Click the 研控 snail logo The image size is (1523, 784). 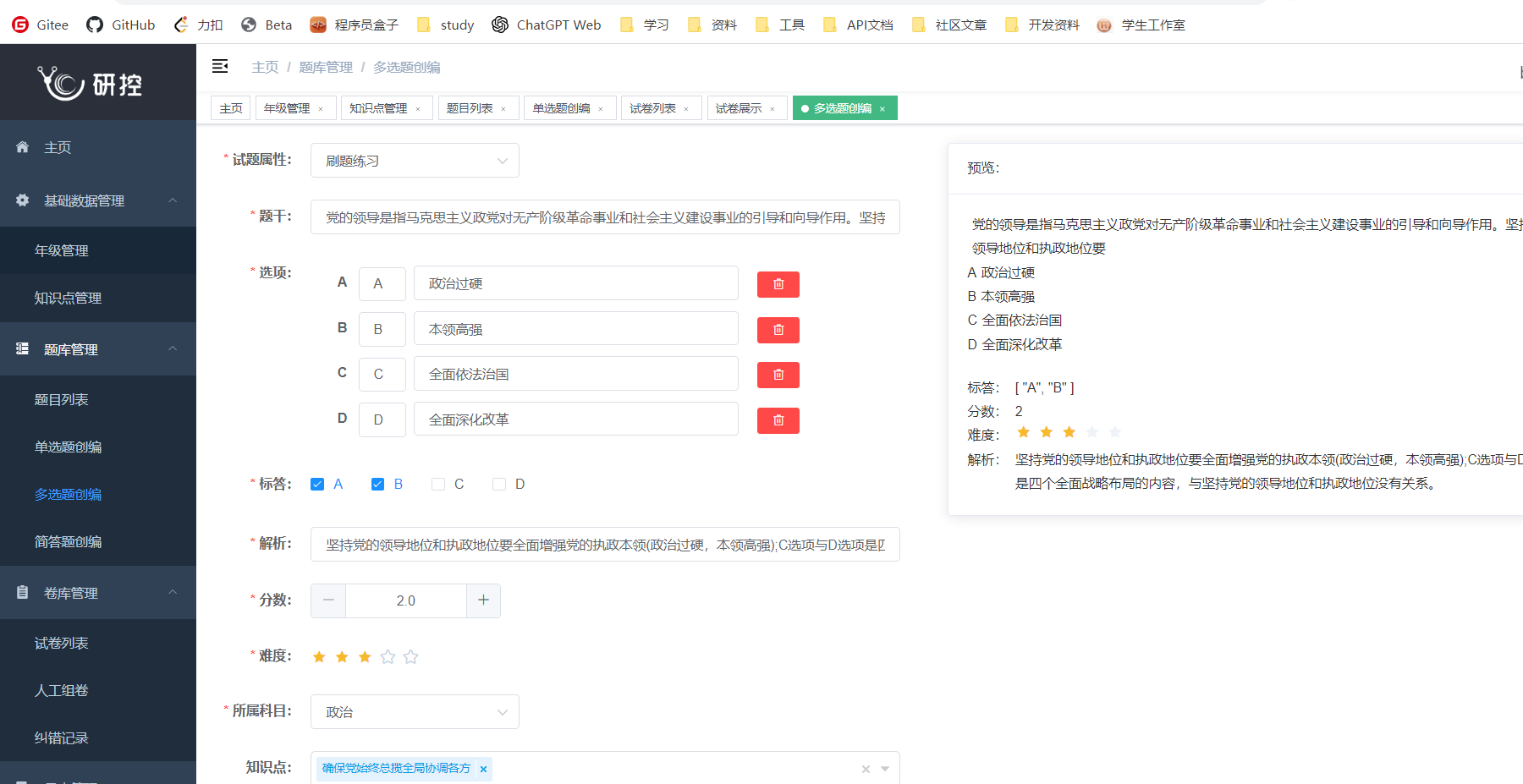click(x=90, y=83)
